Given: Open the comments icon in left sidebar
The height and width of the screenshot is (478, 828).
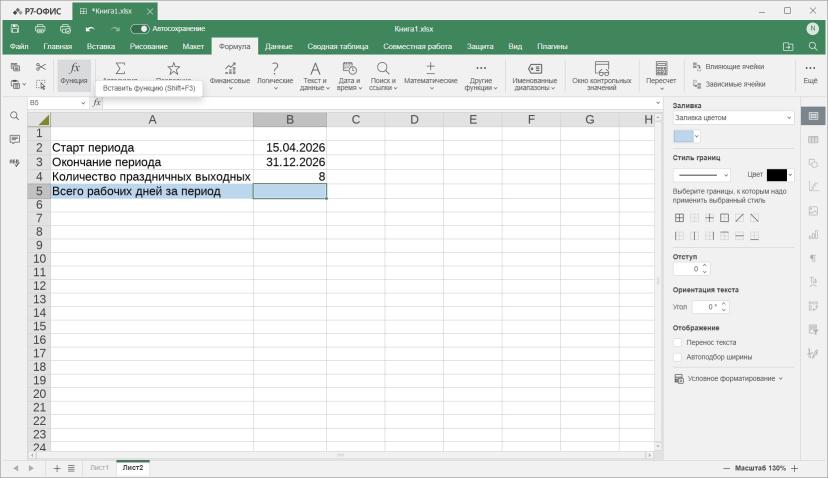Looking at the screenshot, I should [14, 139].
